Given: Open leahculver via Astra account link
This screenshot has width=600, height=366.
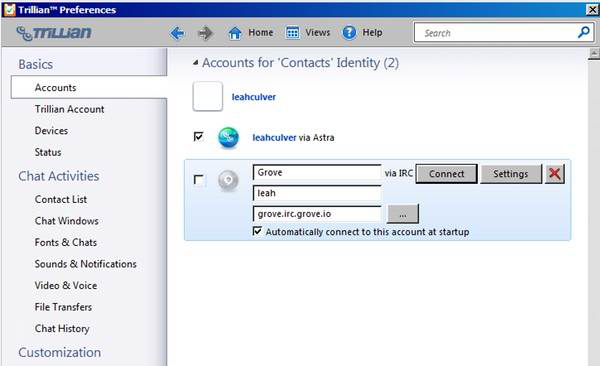Looking at the screenshot, I should (274, 138).
